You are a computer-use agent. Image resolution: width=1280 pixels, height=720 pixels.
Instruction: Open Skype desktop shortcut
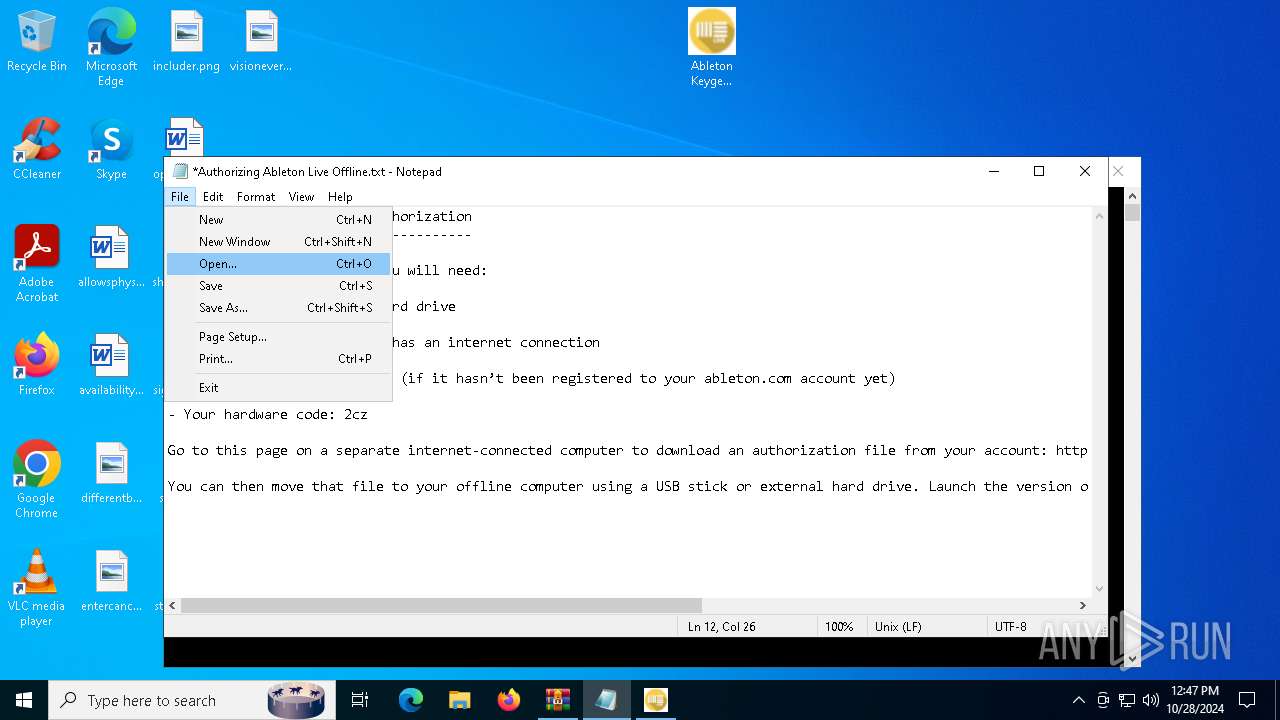pos(111,150)
